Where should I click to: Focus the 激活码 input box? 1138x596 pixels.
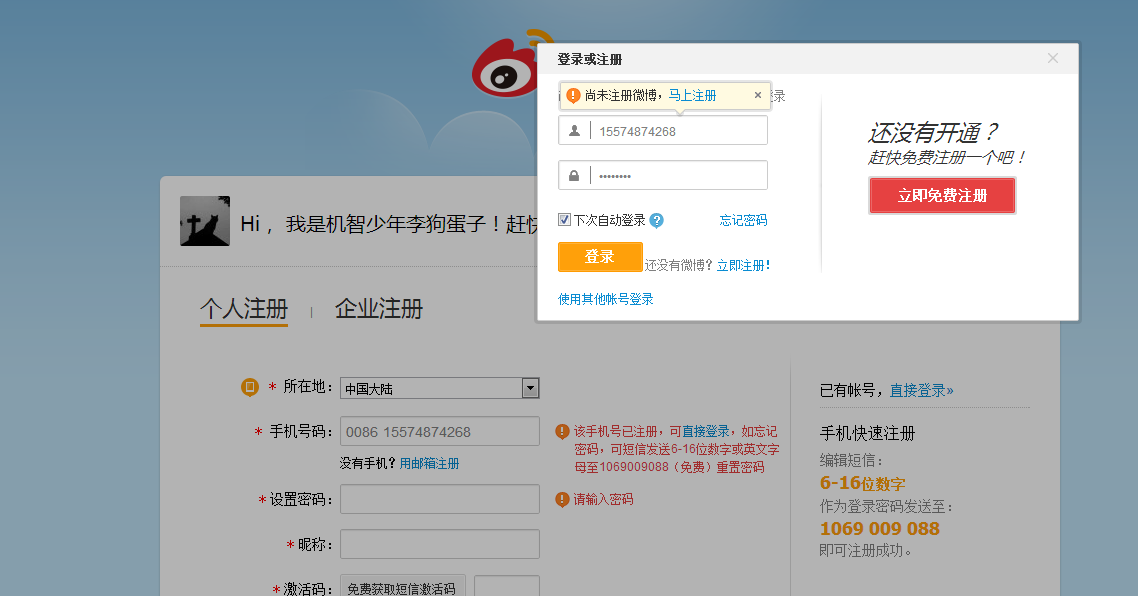pos(507,586)
